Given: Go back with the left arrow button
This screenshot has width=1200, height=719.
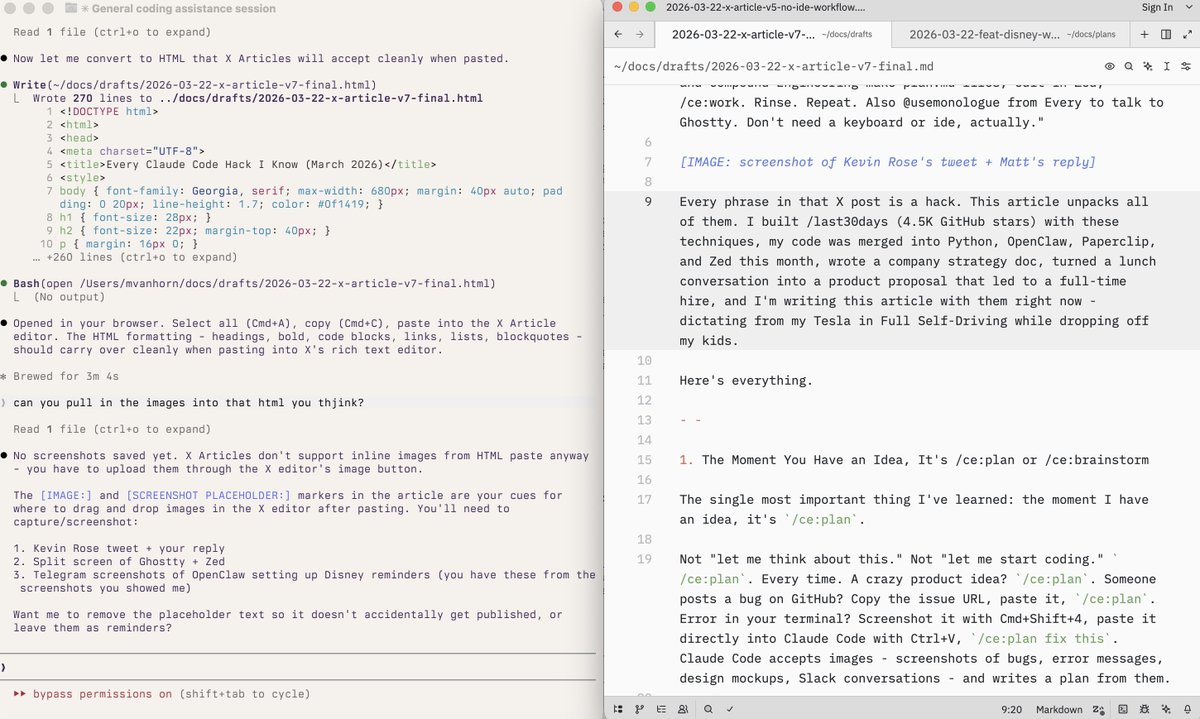Looking at the screenshot, I should (617, 34).
